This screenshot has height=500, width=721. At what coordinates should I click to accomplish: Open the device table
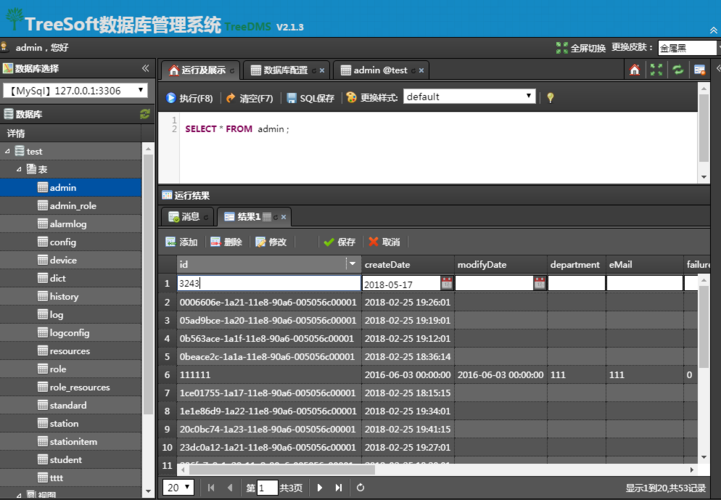(x=71, y=260)
